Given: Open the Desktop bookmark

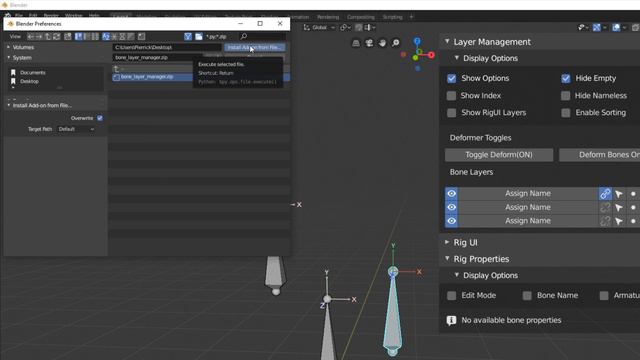Looking at the screenshot, I should tap(29, 81).
